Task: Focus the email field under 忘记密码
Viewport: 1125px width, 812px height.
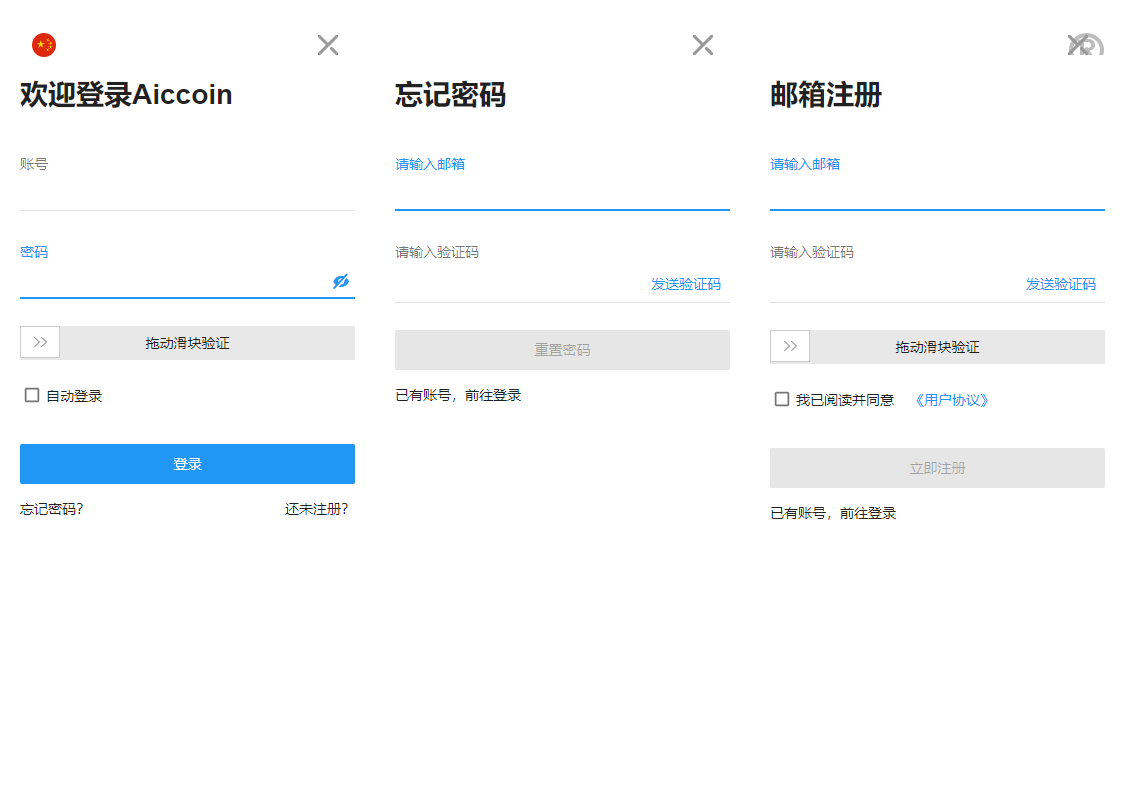Action: (562, 193)
